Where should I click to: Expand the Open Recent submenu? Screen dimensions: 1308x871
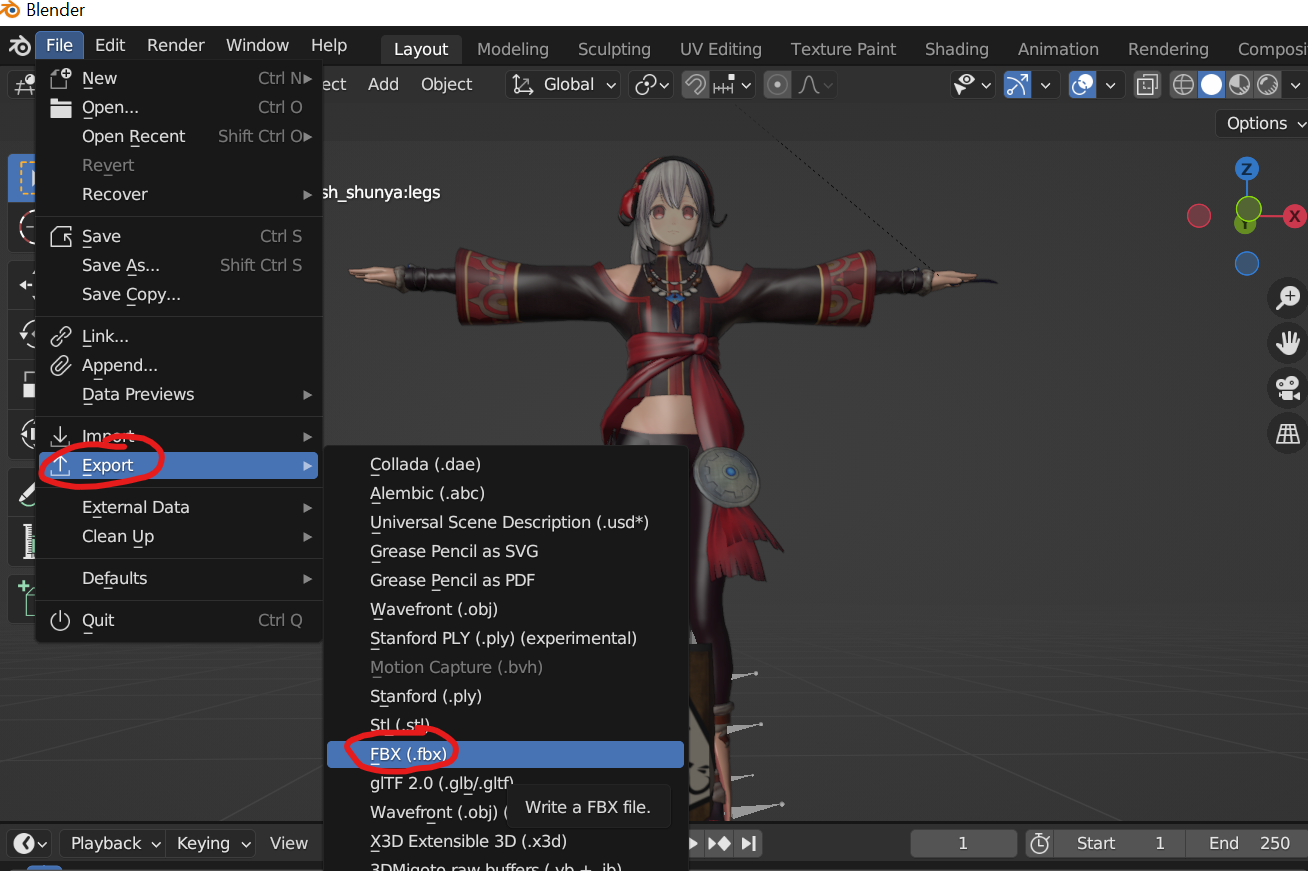pos(179,136)
